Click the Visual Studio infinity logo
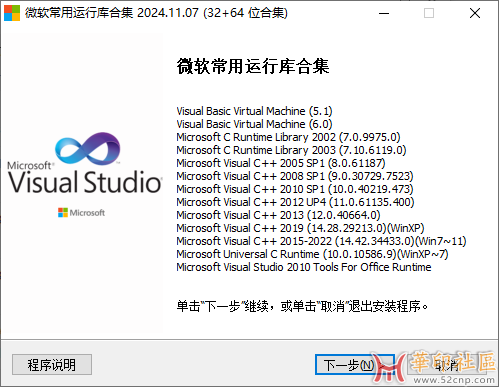Viewport: 499px width, 387px height. 88,148
